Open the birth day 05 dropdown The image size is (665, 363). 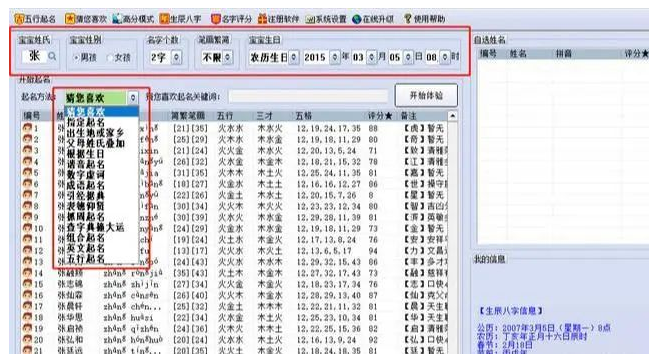click(x=408, y=57)
